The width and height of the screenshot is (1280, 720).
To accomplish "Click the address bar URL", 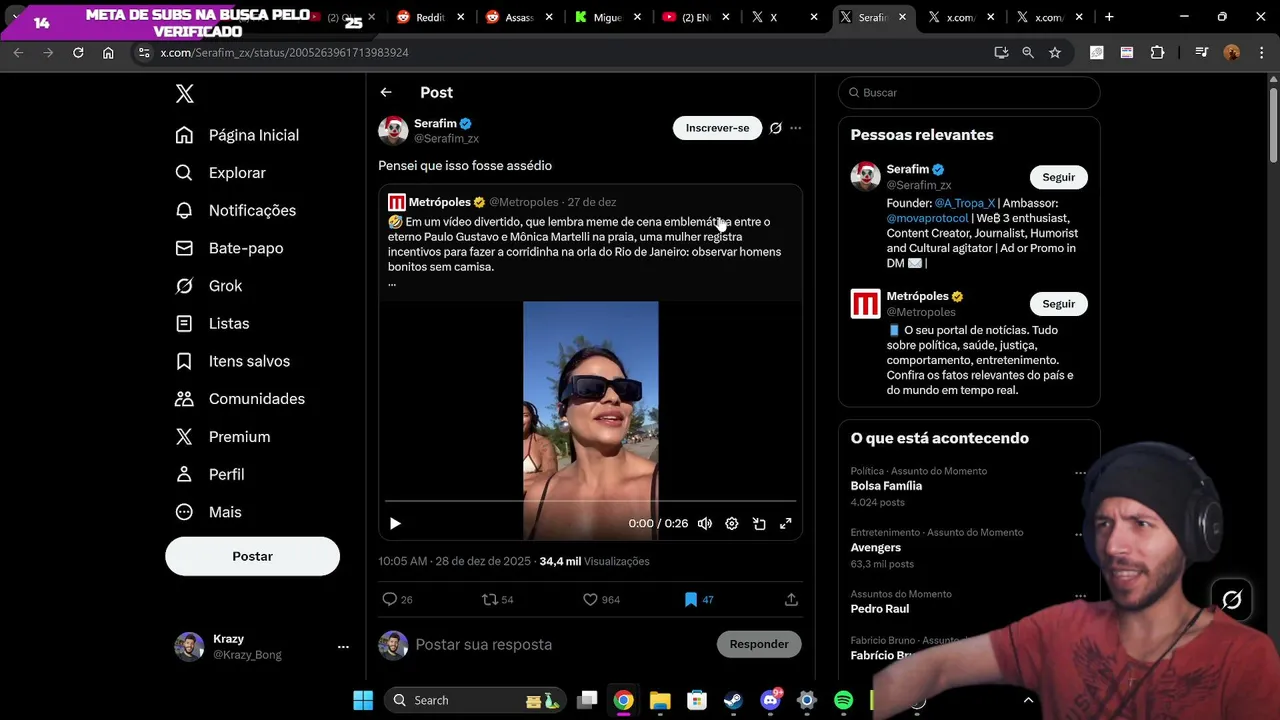I will coord(285,52).
